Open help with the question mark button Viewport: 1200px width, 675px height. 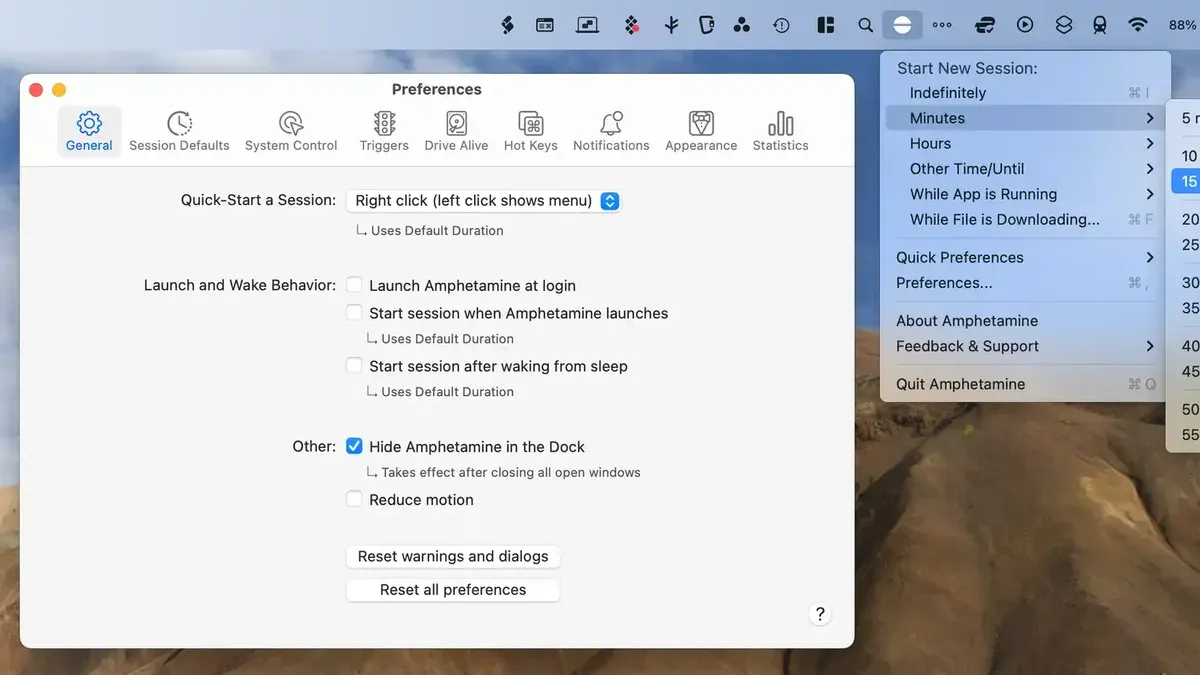[x=820, y=614]
